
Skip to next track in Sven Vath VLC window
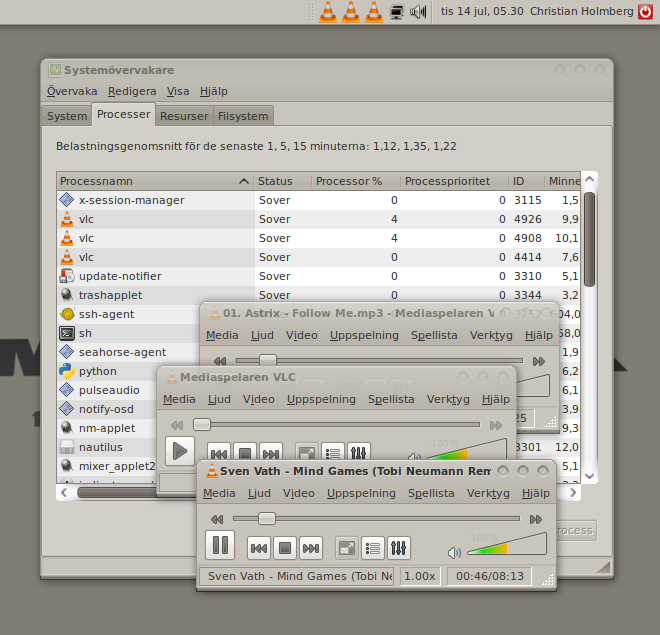(x=311, y=548)
